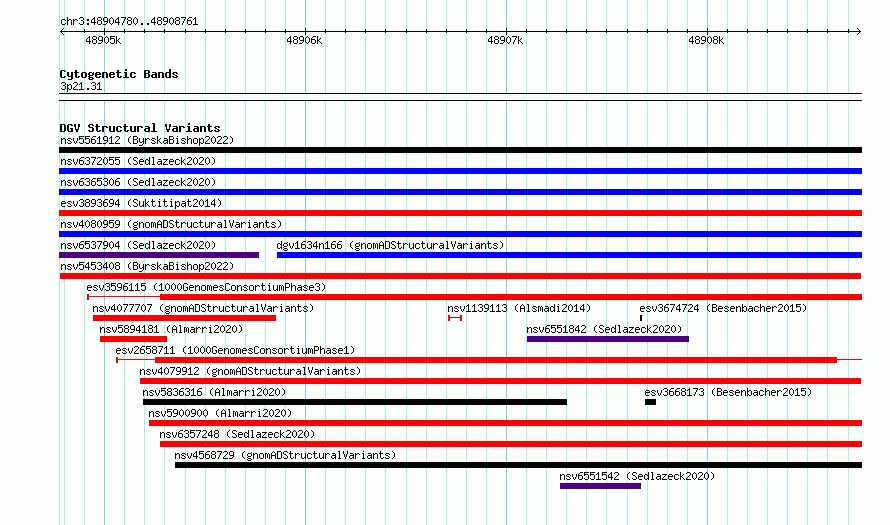Click the nsv1139113 (Alsmadi2014) label

pyautogui.click(x=519, y=308)
